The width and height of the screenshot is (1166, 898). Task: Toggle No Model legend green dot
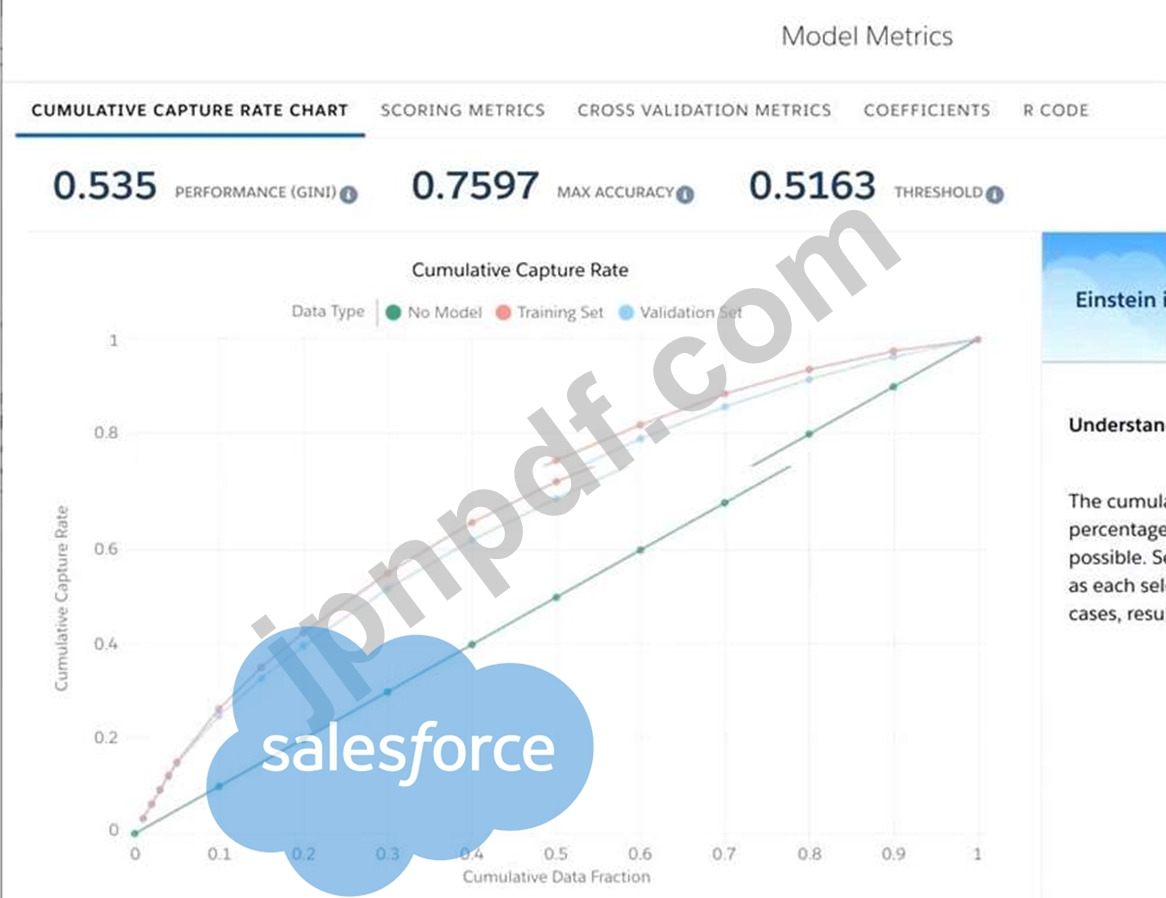pyautogui.click(x=393, y=313)
